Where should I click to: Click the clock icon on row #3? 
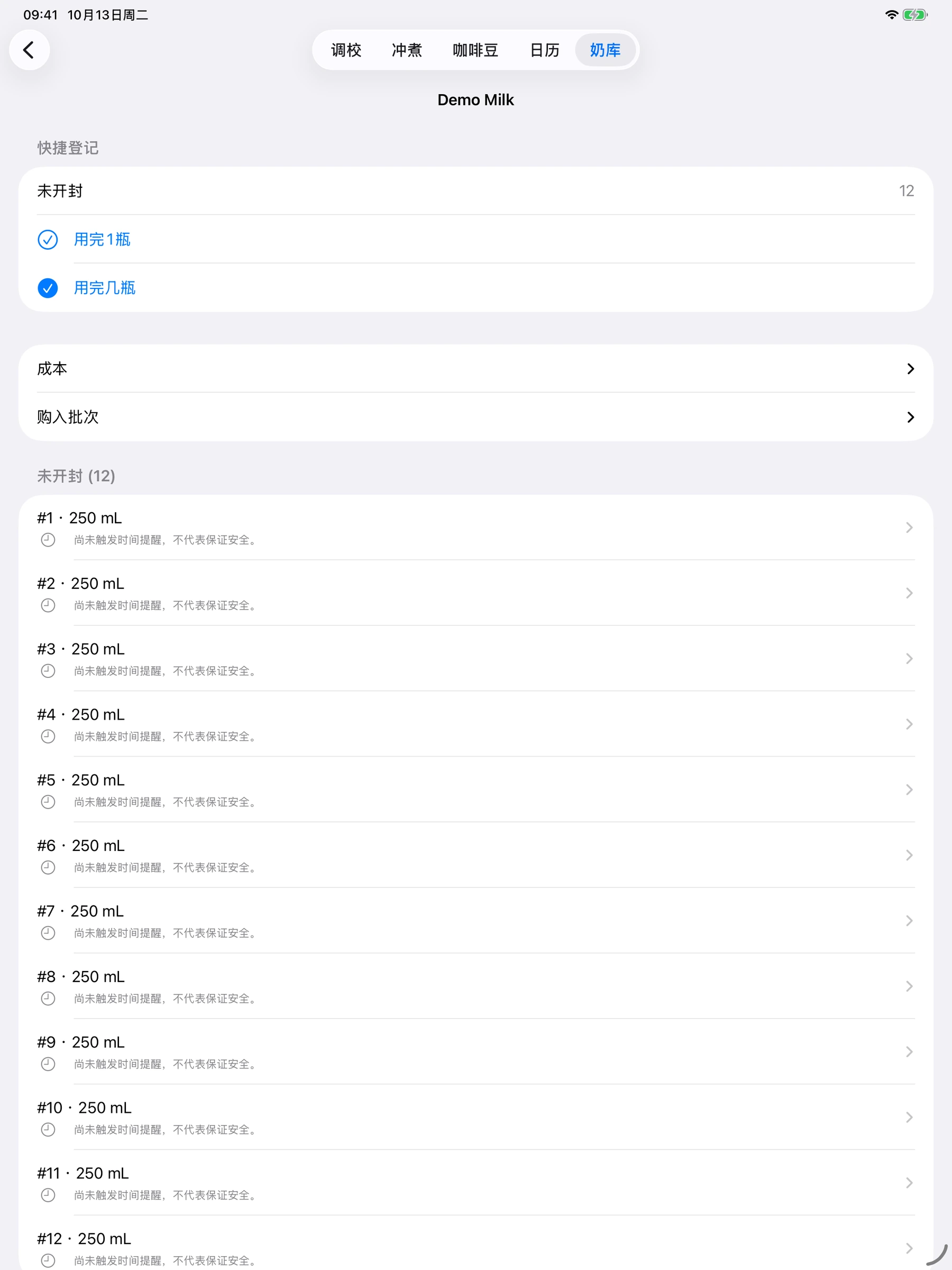48,670
